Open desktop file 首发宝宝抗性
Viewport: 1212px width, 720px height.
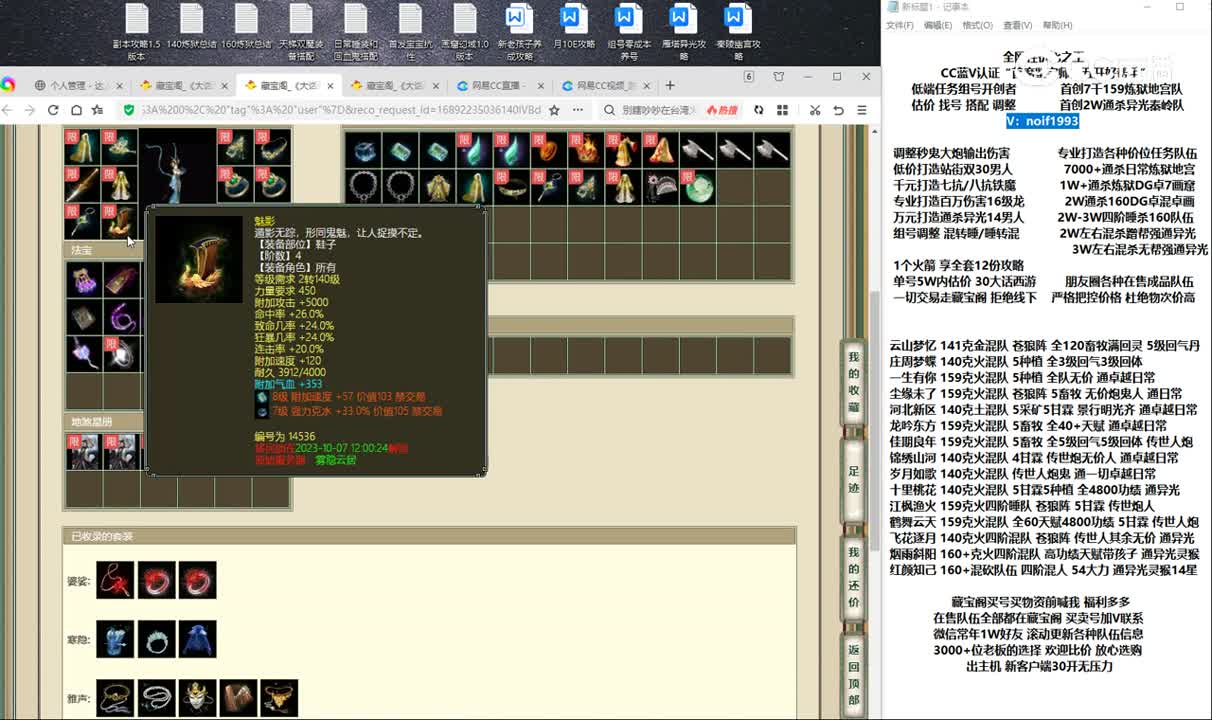point(410,31)
